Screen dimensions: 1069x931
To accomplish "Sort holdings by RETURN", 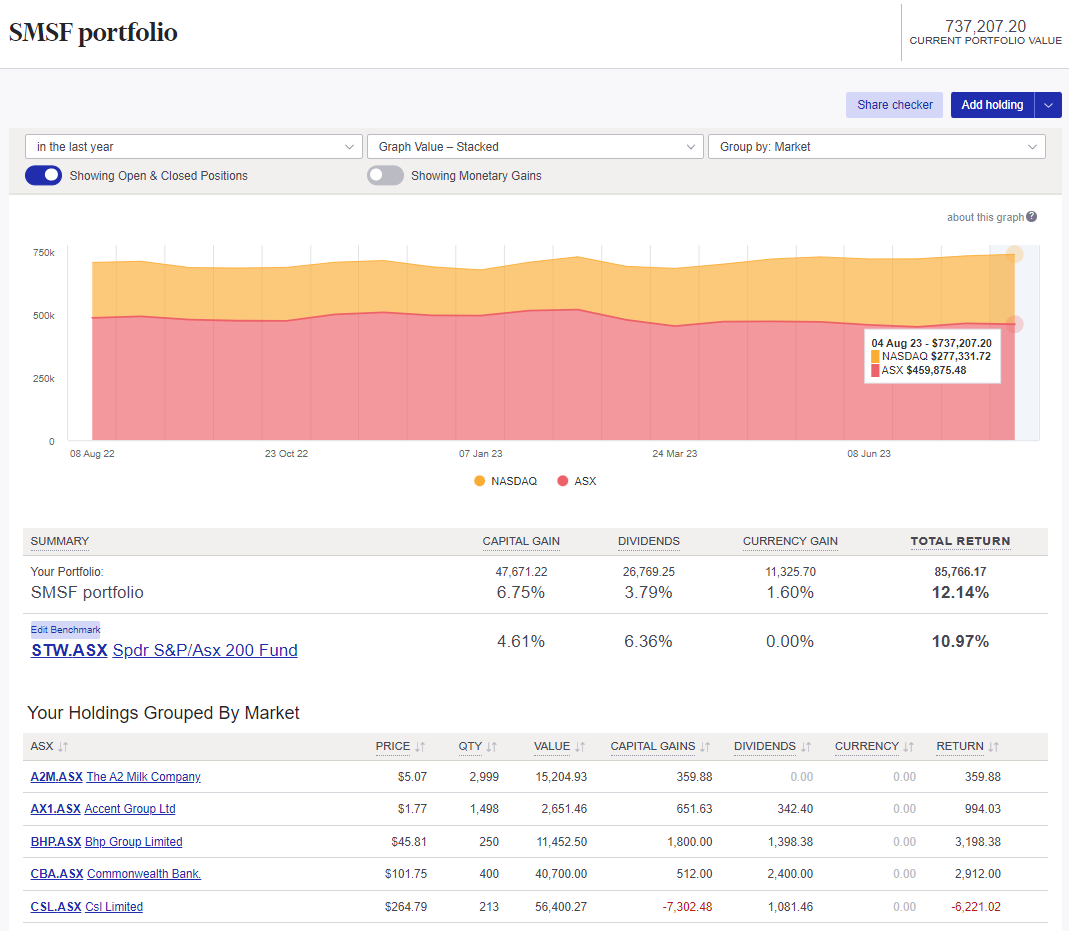I will tap(961, 746).
